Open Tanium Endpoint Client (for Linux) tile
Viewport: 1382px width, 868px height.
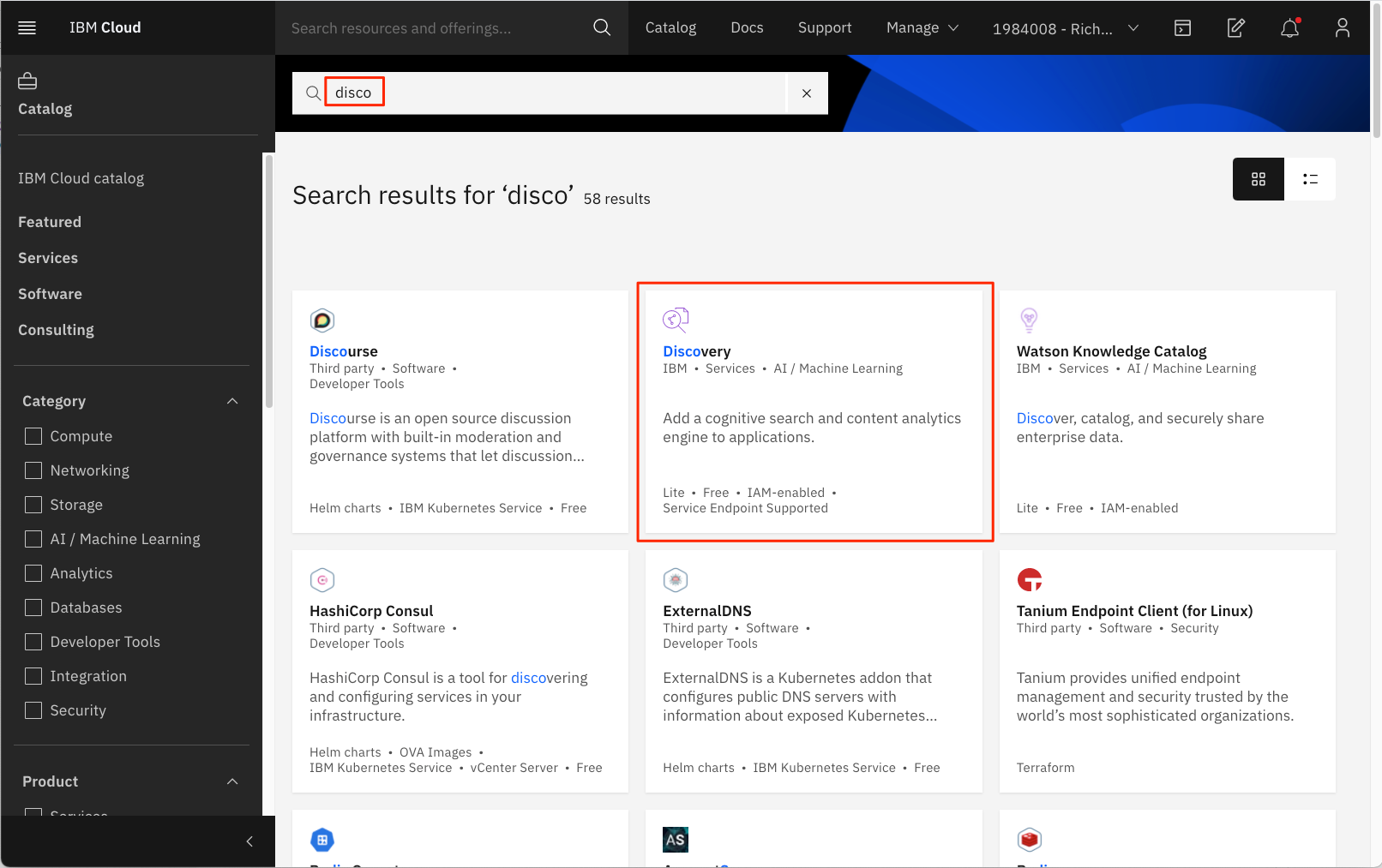1134,611
